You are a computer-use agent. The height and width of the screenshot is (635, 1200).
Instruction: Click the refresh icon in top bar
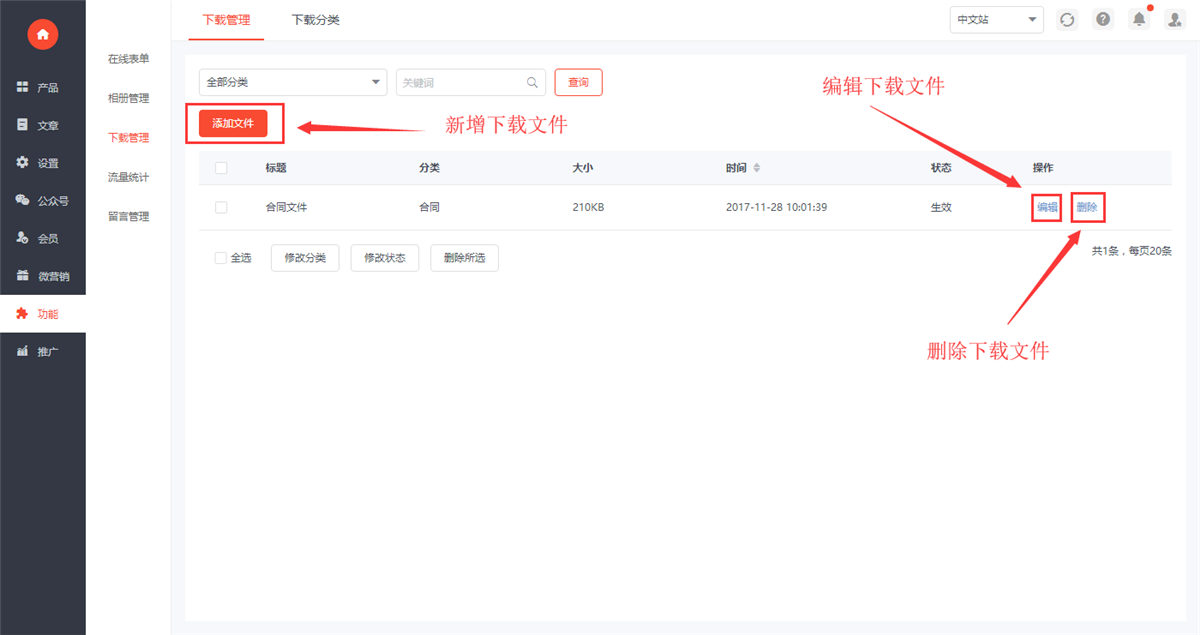point(1067,20)
